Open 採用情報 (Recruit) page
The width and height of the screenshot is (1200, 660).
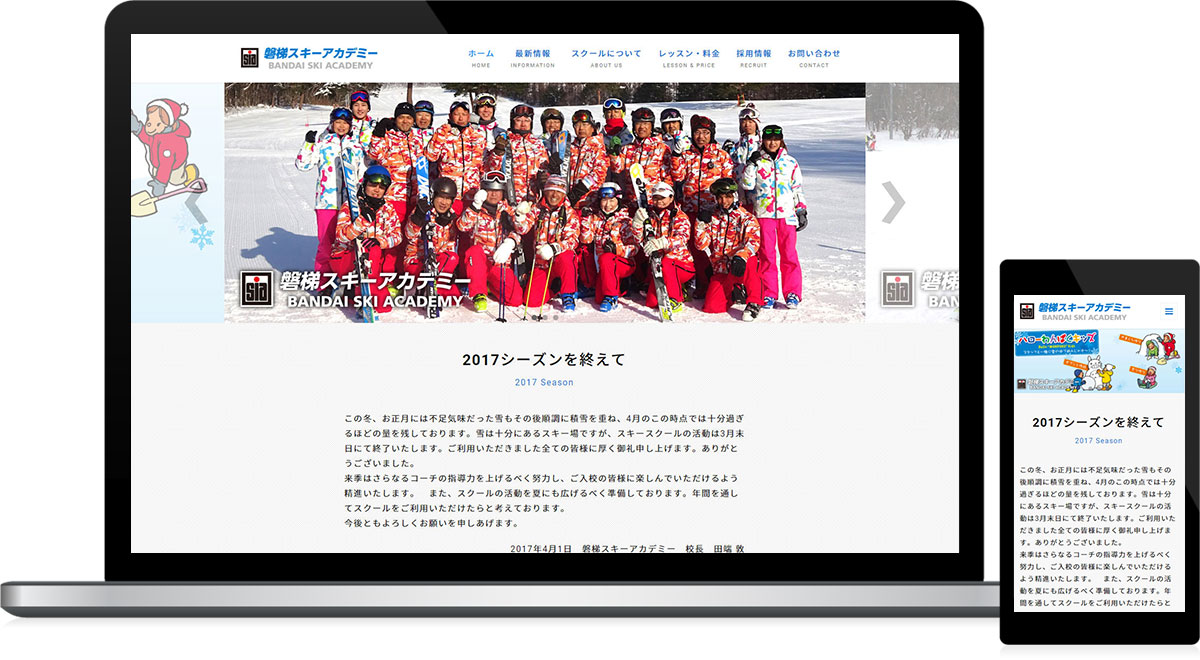pyautogui.click(x=753, y=58)
